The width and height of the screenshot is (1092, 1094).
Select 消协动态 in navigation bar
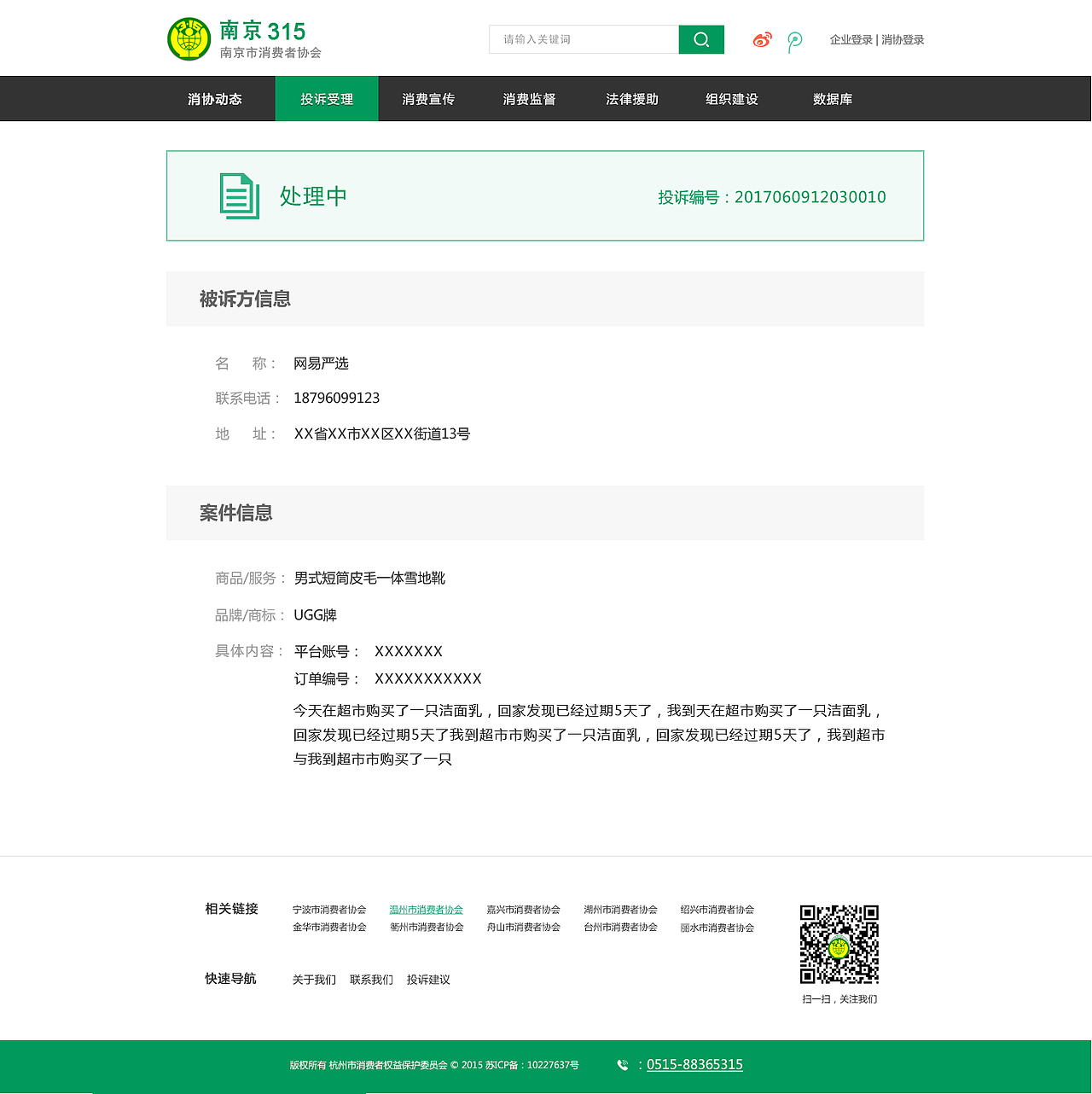(214, 98)
